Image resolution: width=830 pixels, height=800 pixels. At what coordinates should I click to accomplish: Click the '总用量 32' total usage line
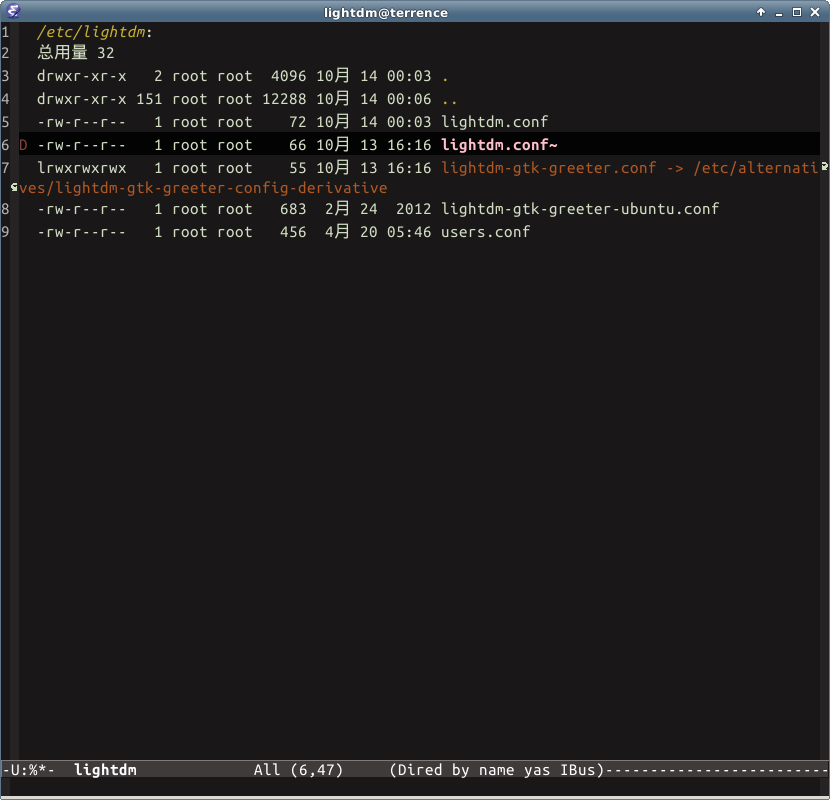(76, 52)
